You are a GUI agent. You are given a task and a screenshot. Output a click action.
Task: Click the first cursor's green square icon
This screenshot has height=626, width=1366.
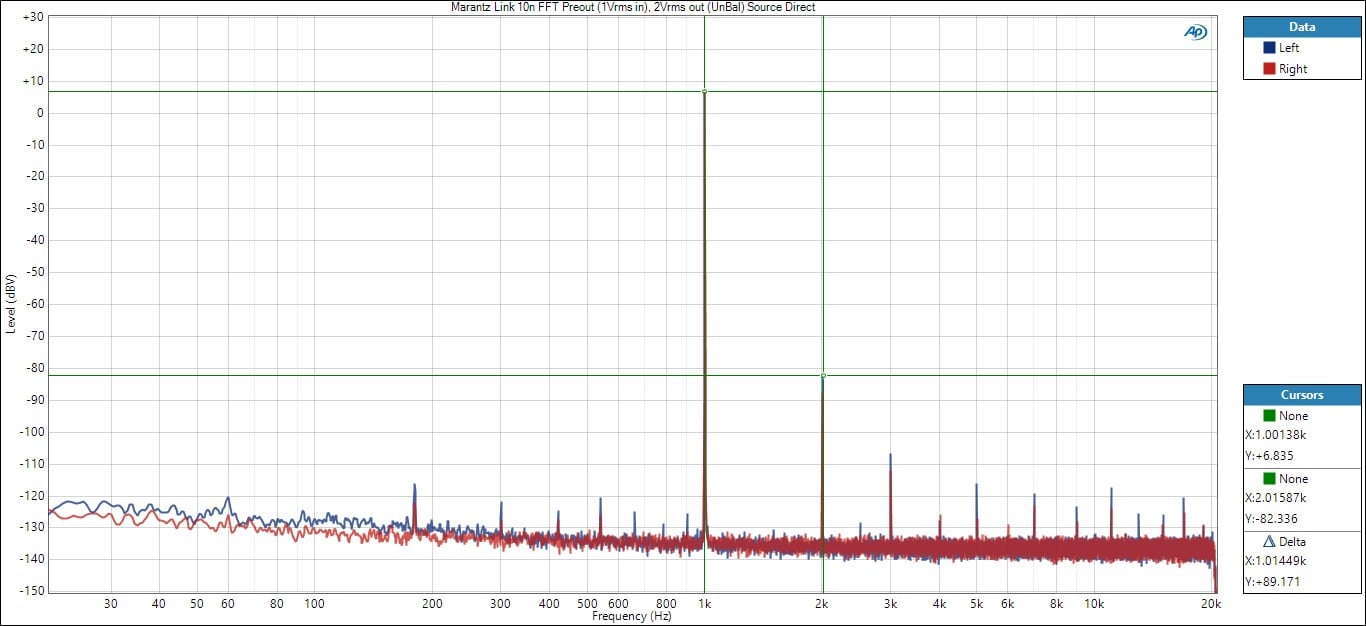tap(1269, 415)
